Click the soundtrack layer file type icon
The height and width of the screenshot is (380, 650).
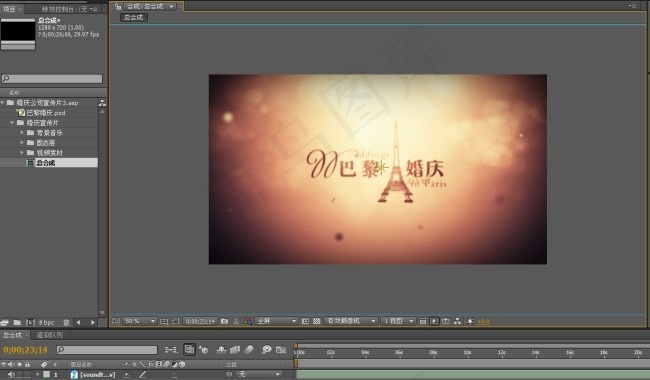coord(74,375)
